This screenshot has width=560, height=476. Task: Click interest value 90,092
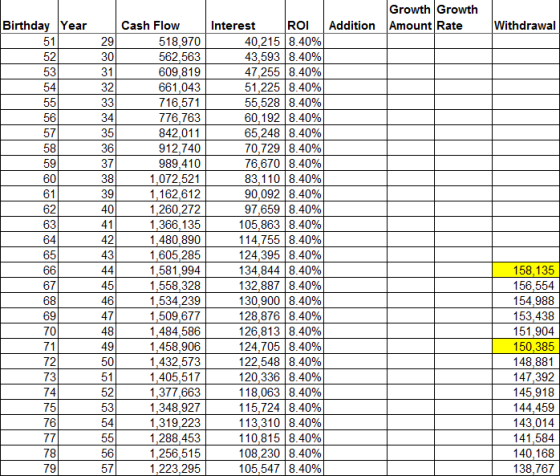(262, 194)
